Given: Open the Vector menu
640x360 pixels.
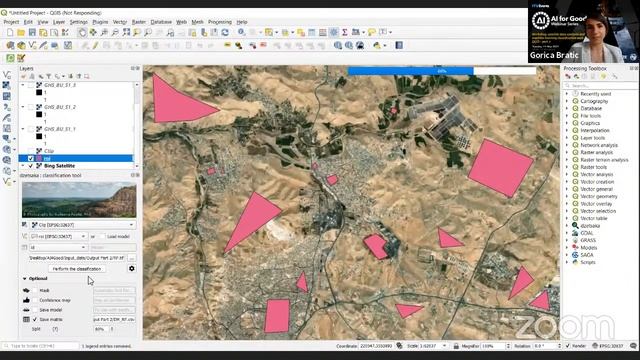Looking at the screenshot, I should (120, 22).
